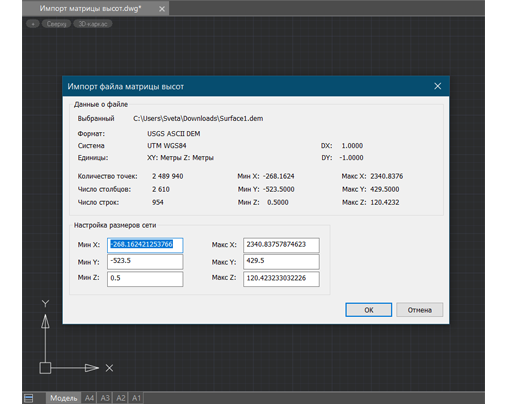
Task: Click the Мин Z info value 0.5000
Action: pyautogui.click(x=278, y=202)
